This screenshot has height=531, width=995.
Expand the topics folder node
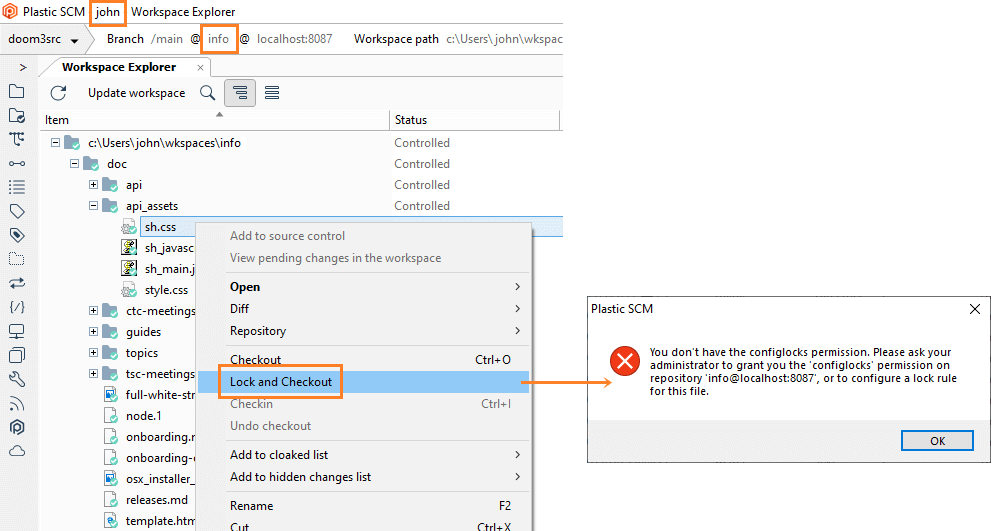pos(93,353)
